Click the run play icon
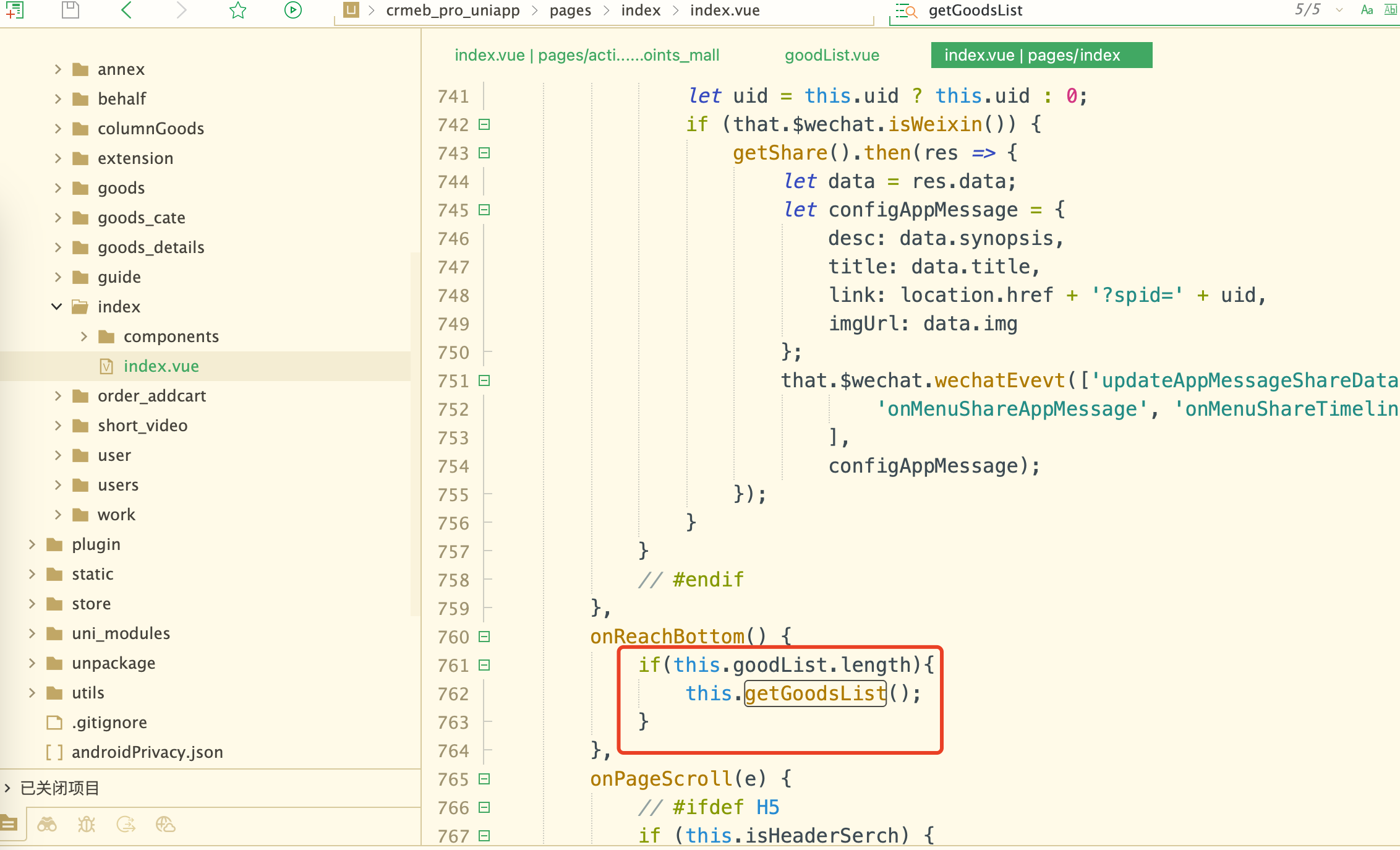 293,10
